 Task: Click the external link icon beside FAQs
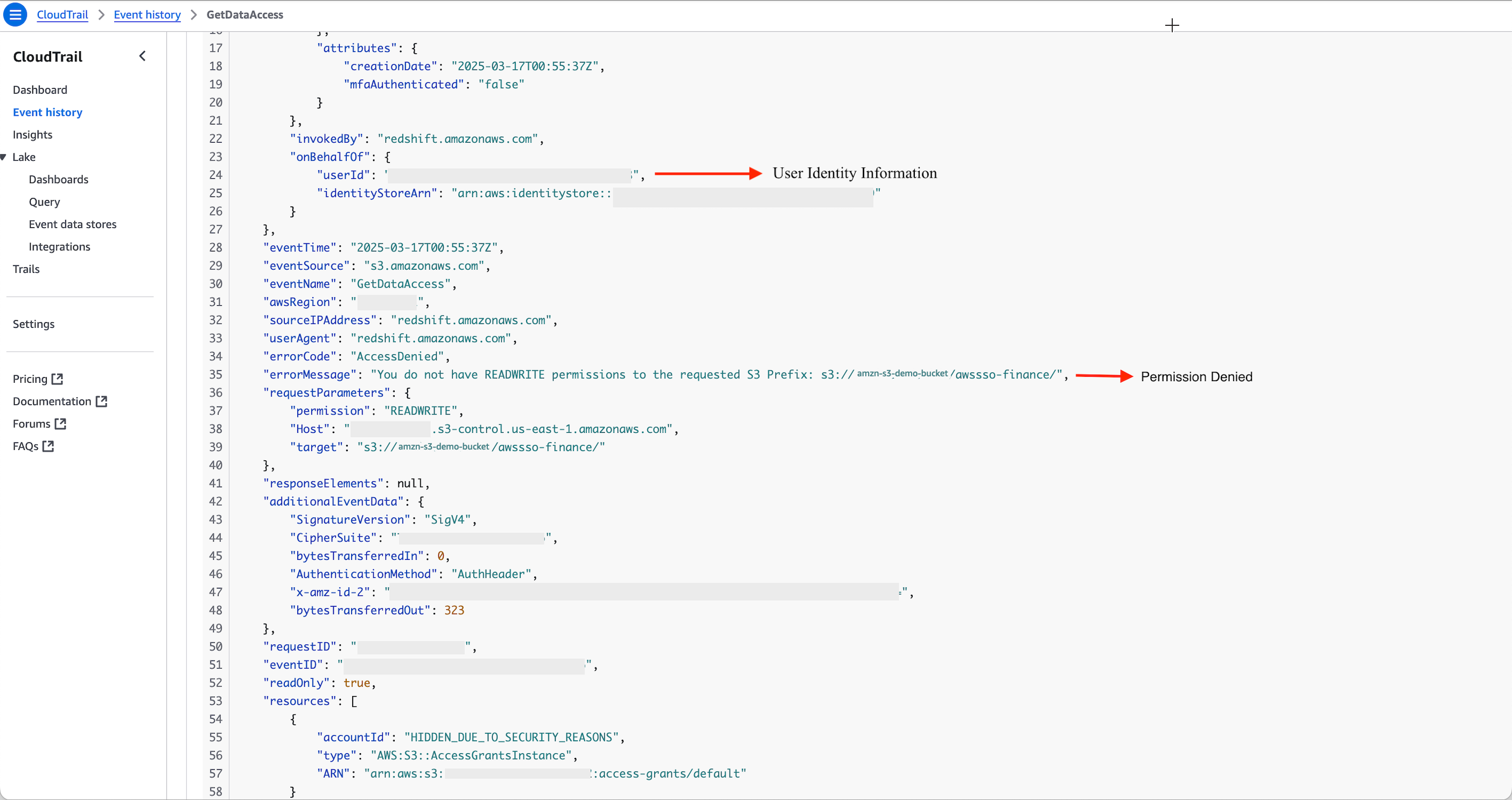coord(48,446)
